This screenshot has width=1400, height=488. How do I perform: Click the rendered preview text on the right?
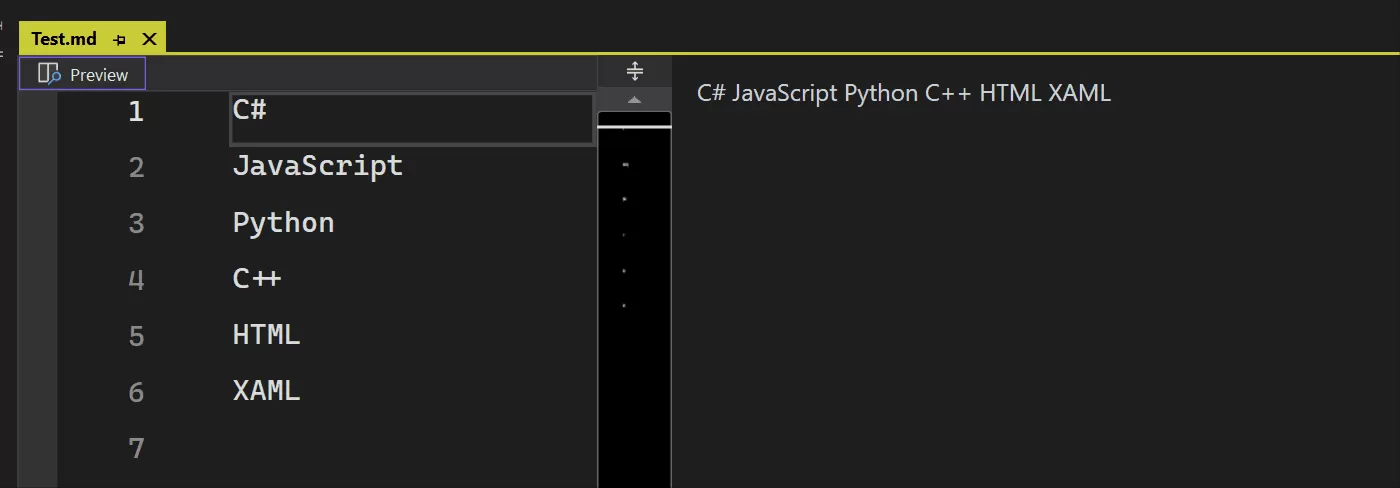coord(904,93)
